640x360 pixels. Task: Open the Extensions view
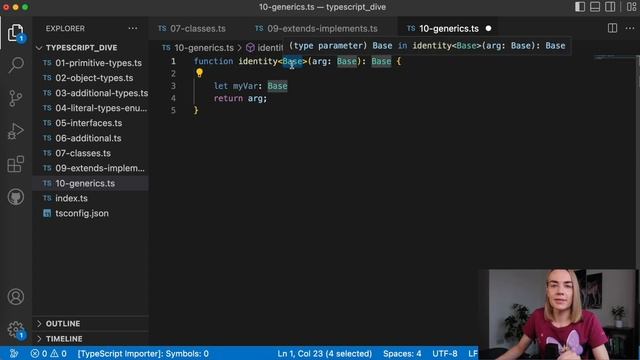[16, 164]
